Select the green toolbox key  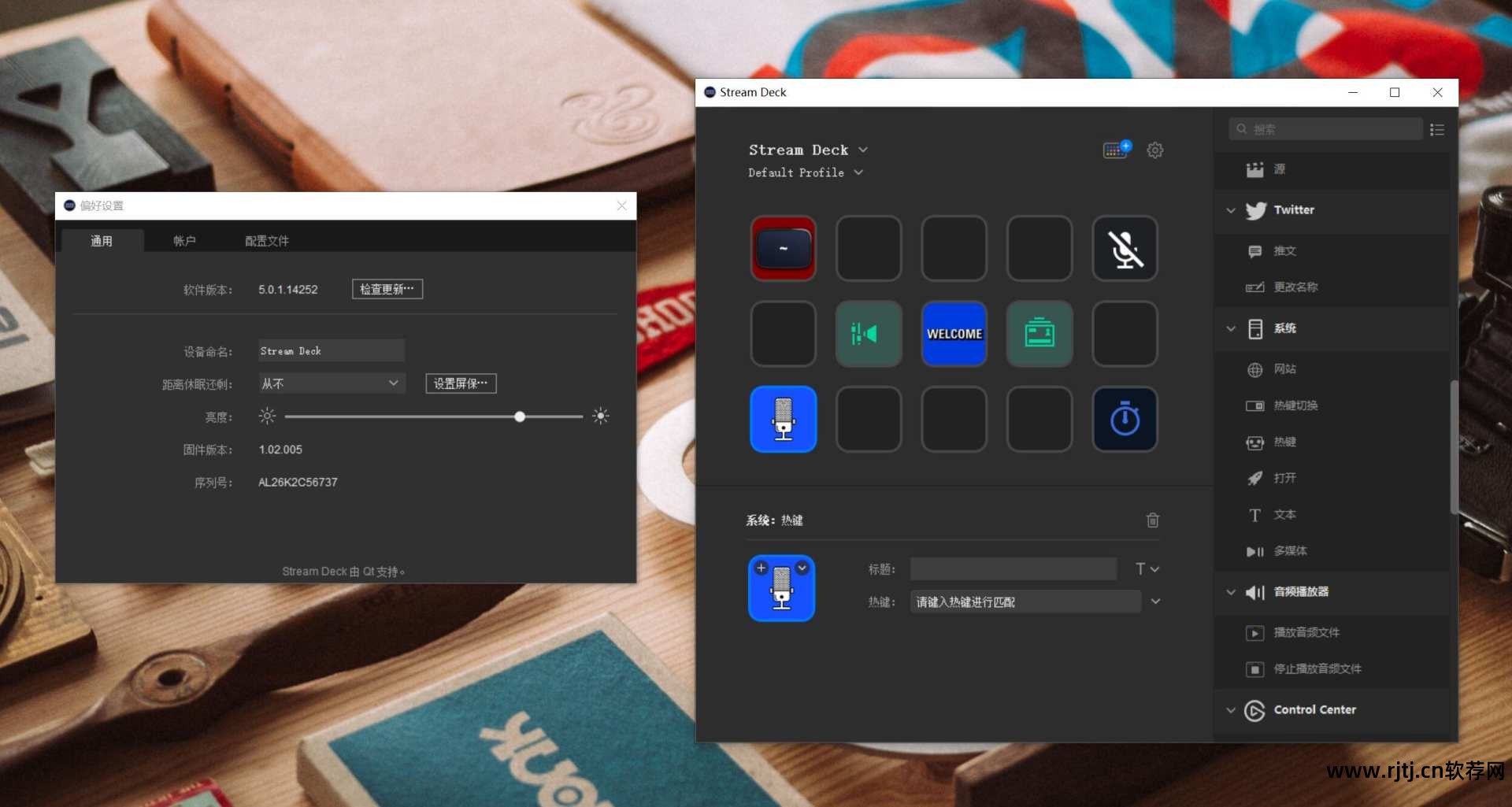1039,334
